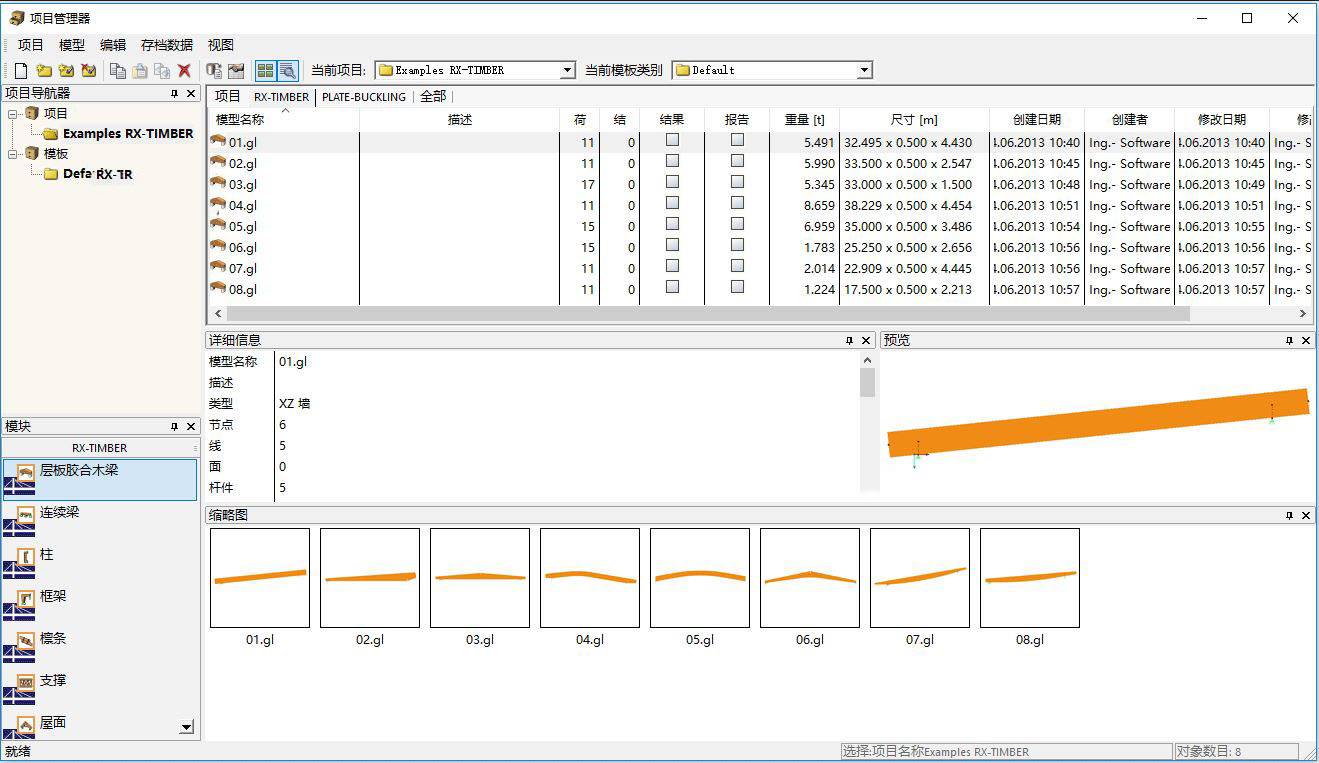This screenshot has width=1319, height=763.
Task: Close the 预览 panel
Action: (1305, 341)
